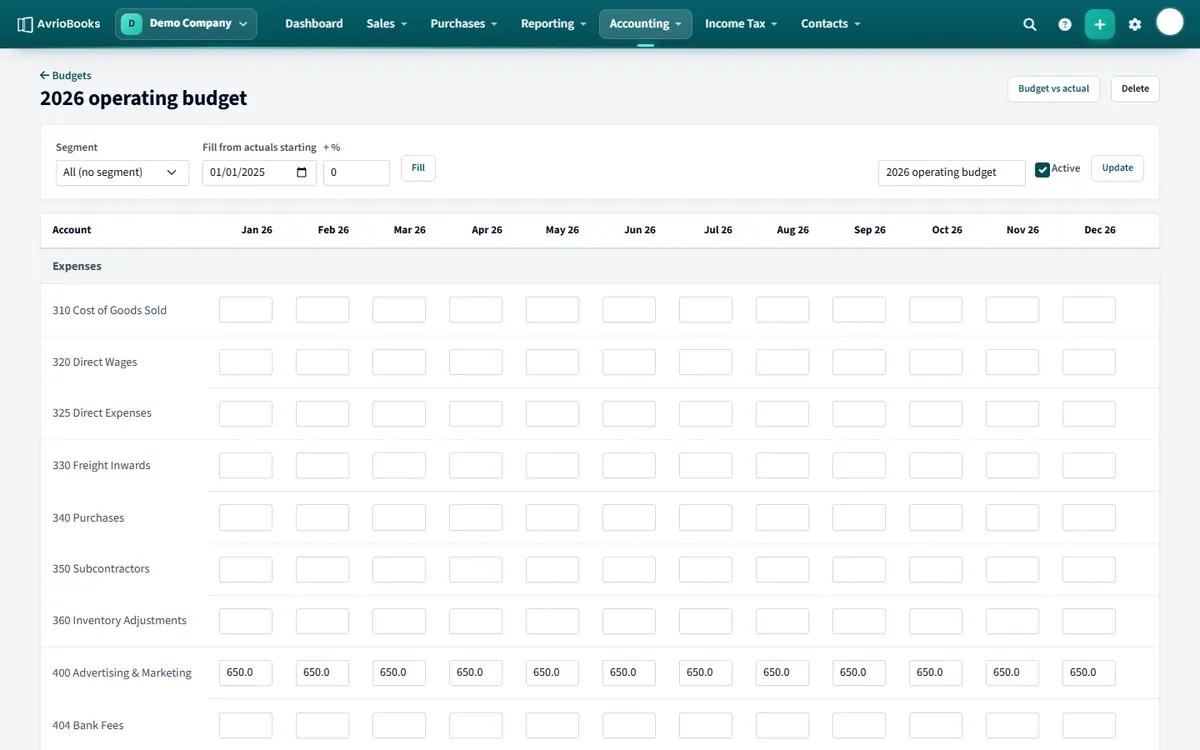This screenshot has width=1200, height=750.
Task: Click the "Account" column header
Action: [x=72, y=230]
